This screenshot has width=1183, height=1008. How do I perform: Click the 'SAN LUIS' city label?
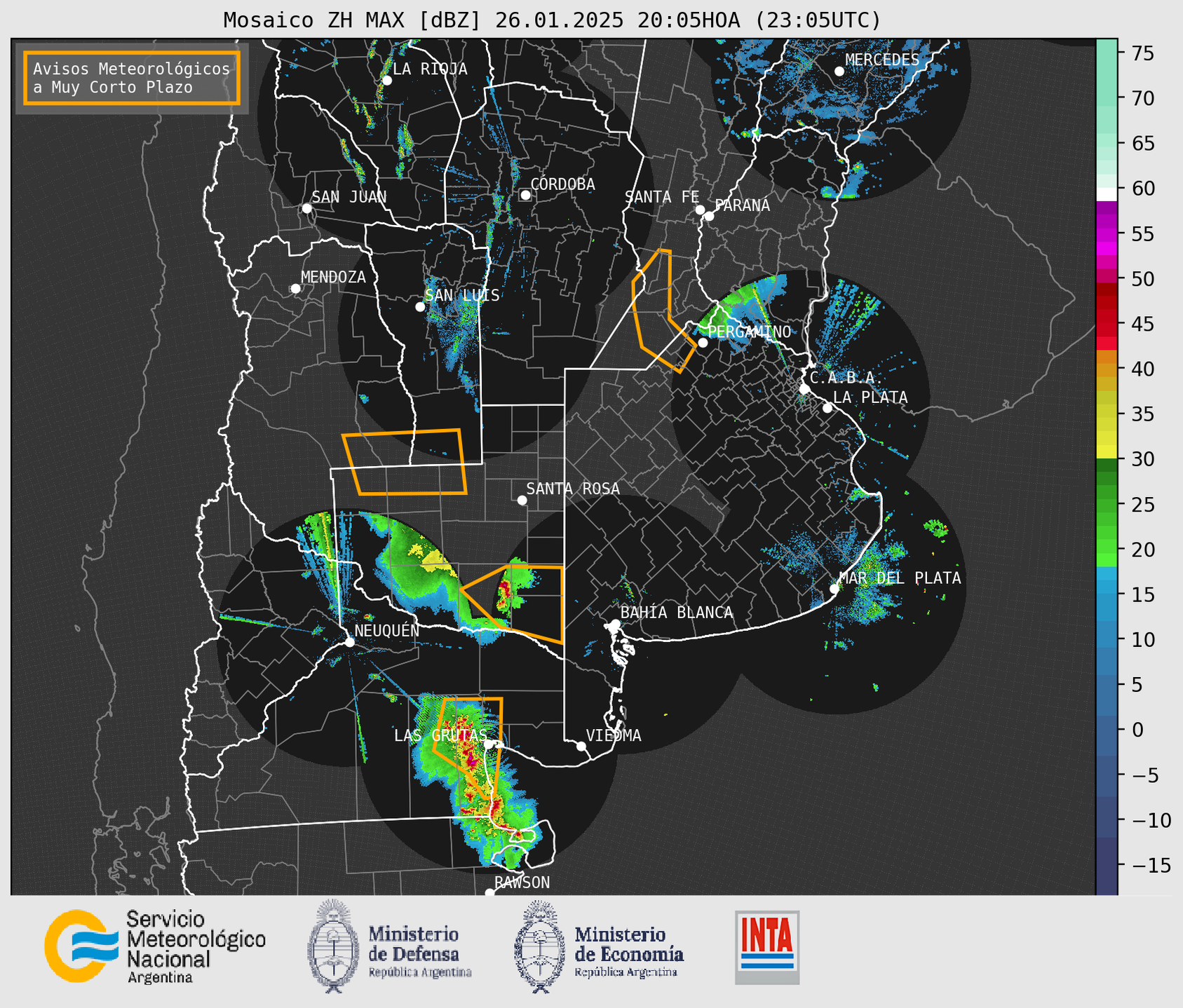[462, 295]
